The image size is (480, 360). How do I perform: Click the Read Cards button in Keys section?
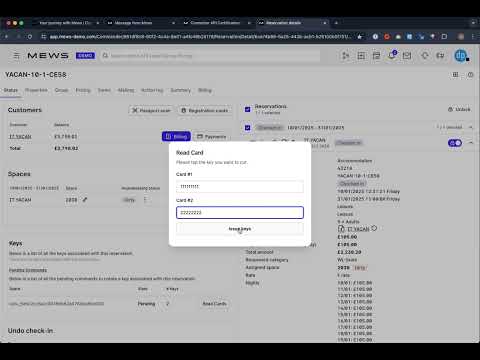point(215,304)
